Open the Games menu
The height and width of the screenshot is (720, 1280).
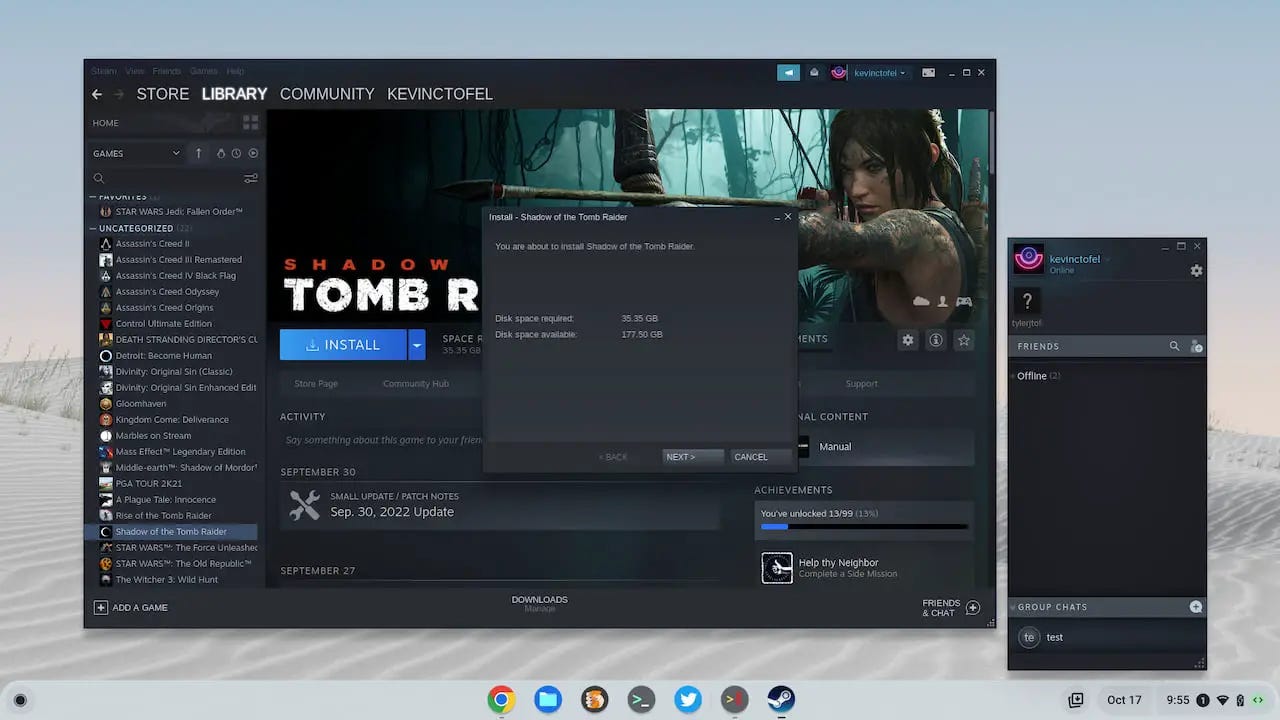click(x=204, y=71)
